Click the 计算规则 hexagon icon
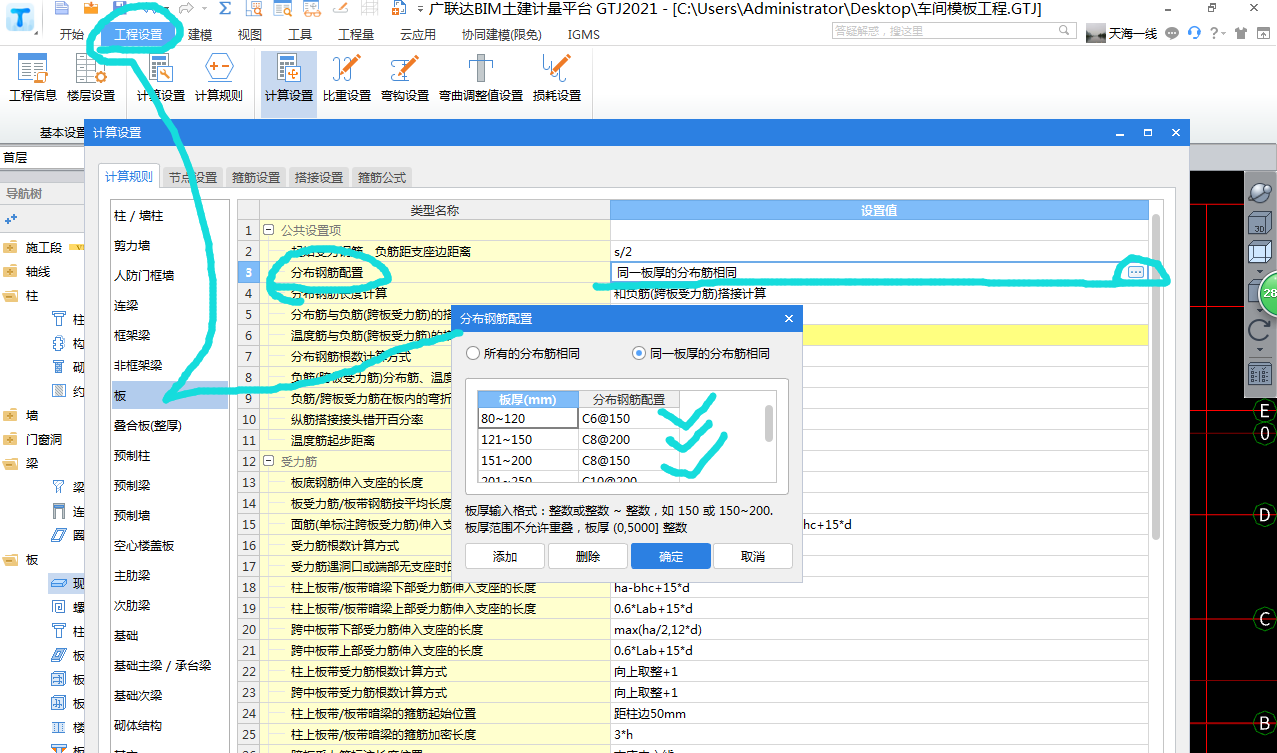 point(218,69)
